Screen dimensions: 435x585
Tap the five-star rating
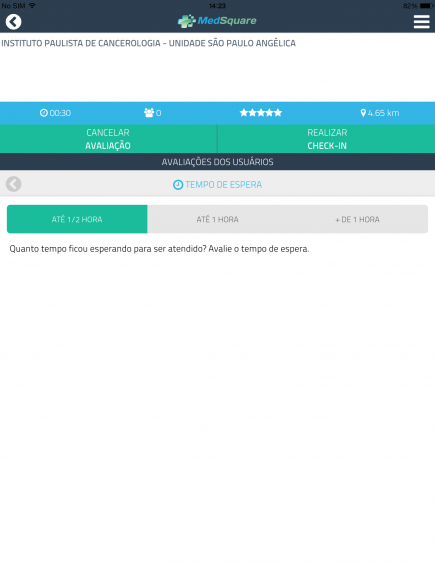click(261, 113)
